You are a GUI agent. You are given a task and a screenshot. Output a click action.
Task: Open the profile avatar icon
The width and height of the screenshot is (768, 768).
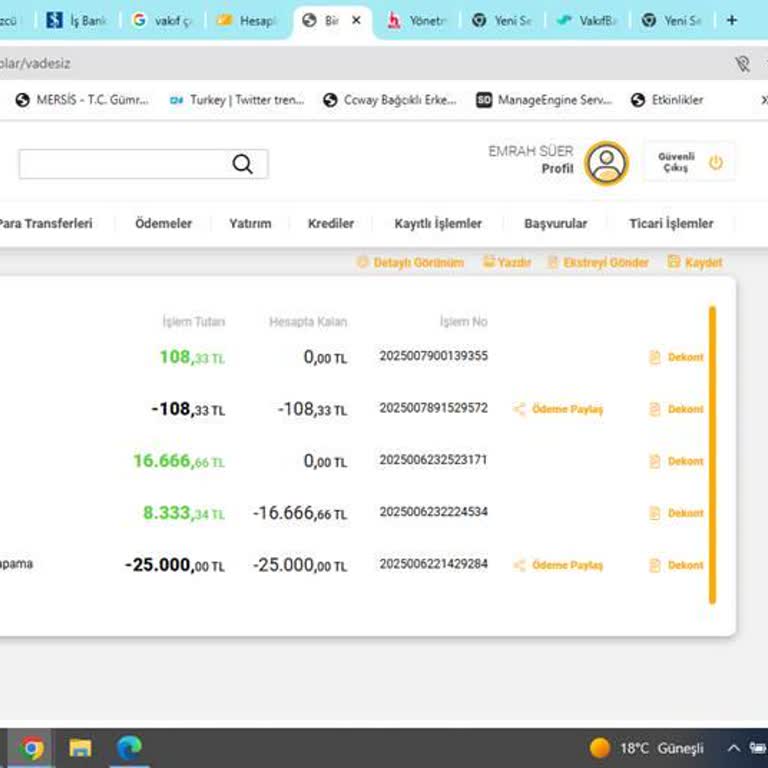606,163
